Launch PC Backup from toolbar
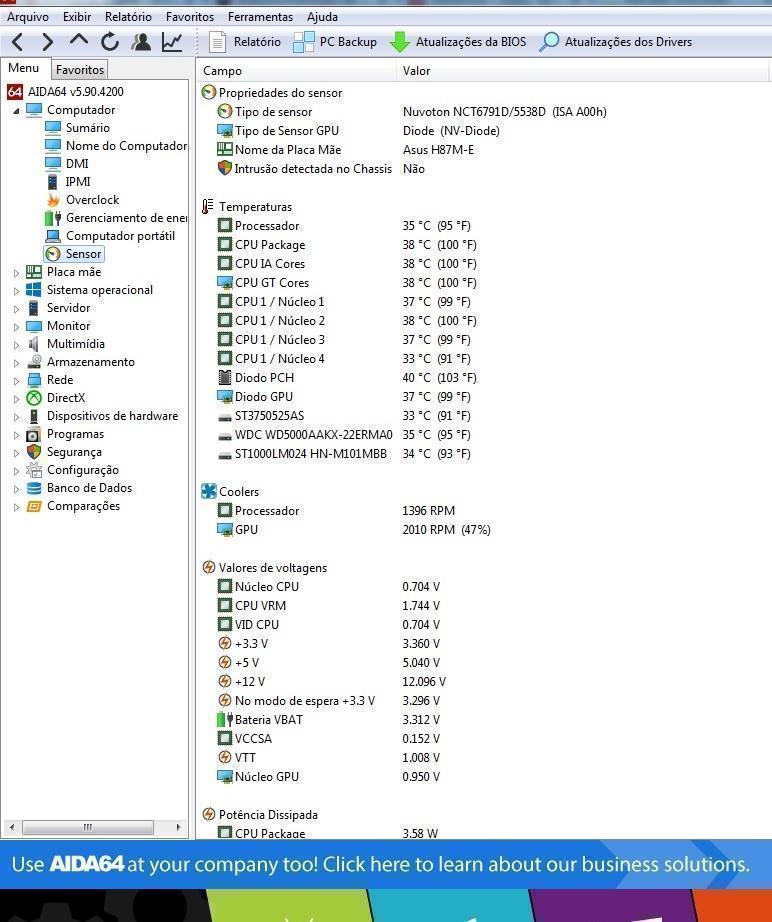The height and width of the screenshot is (922, 772). coord(335,42)
